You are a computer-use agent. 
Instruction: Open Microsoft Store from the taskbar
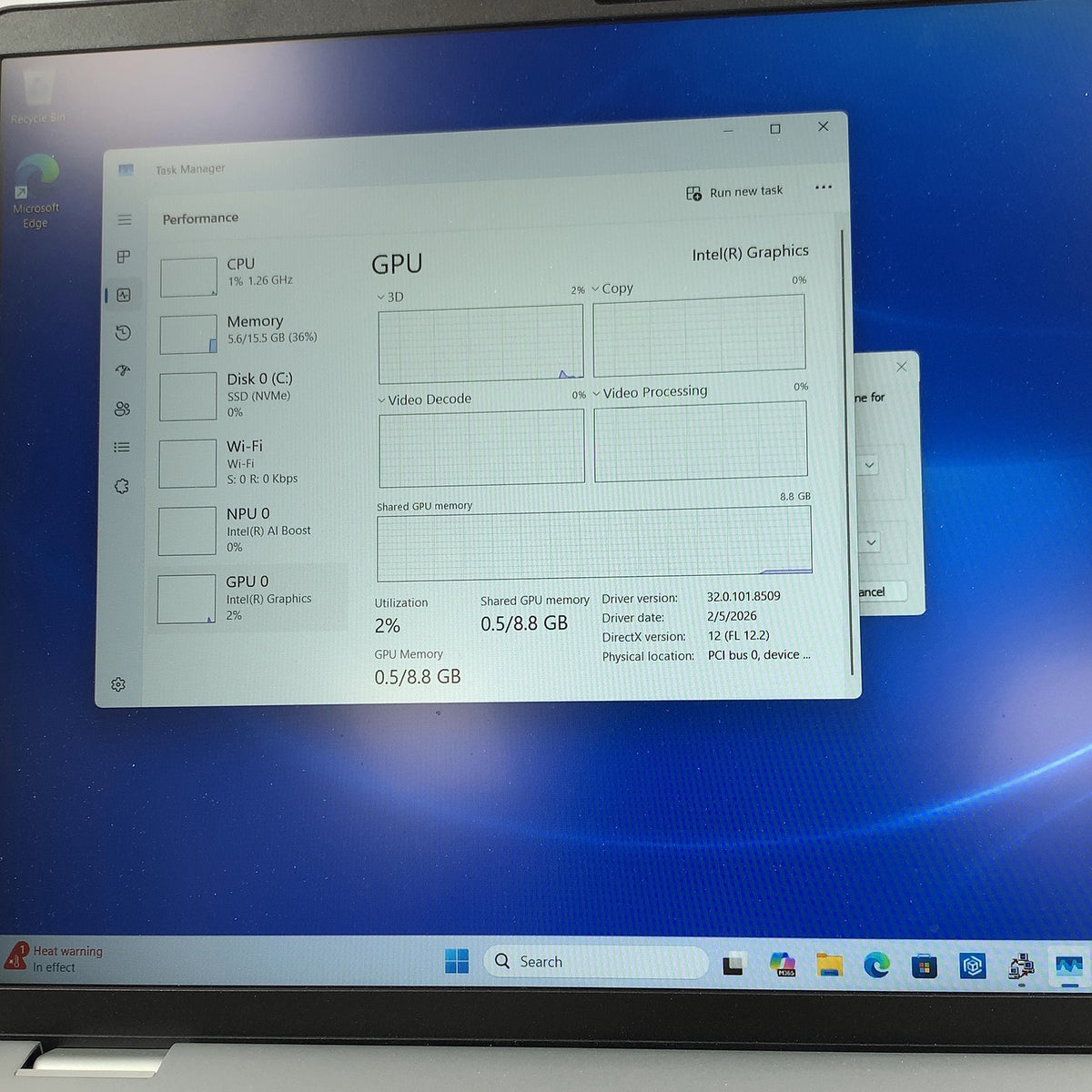(924, 966)
